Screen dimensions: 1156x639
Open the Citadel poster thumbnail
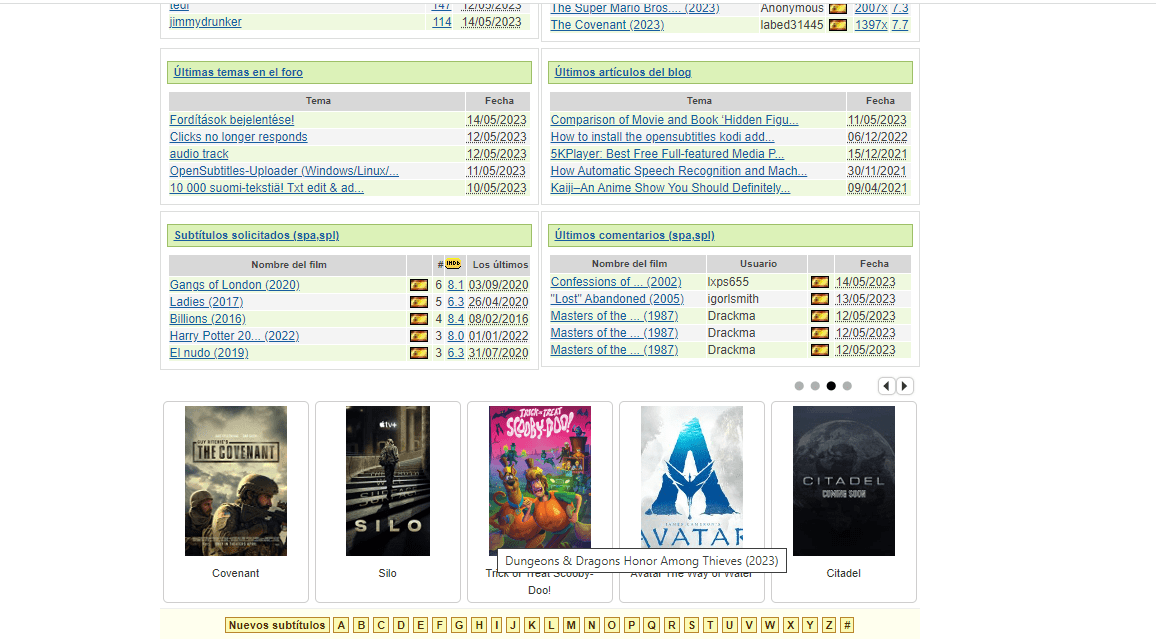click(x=843, y=481)
